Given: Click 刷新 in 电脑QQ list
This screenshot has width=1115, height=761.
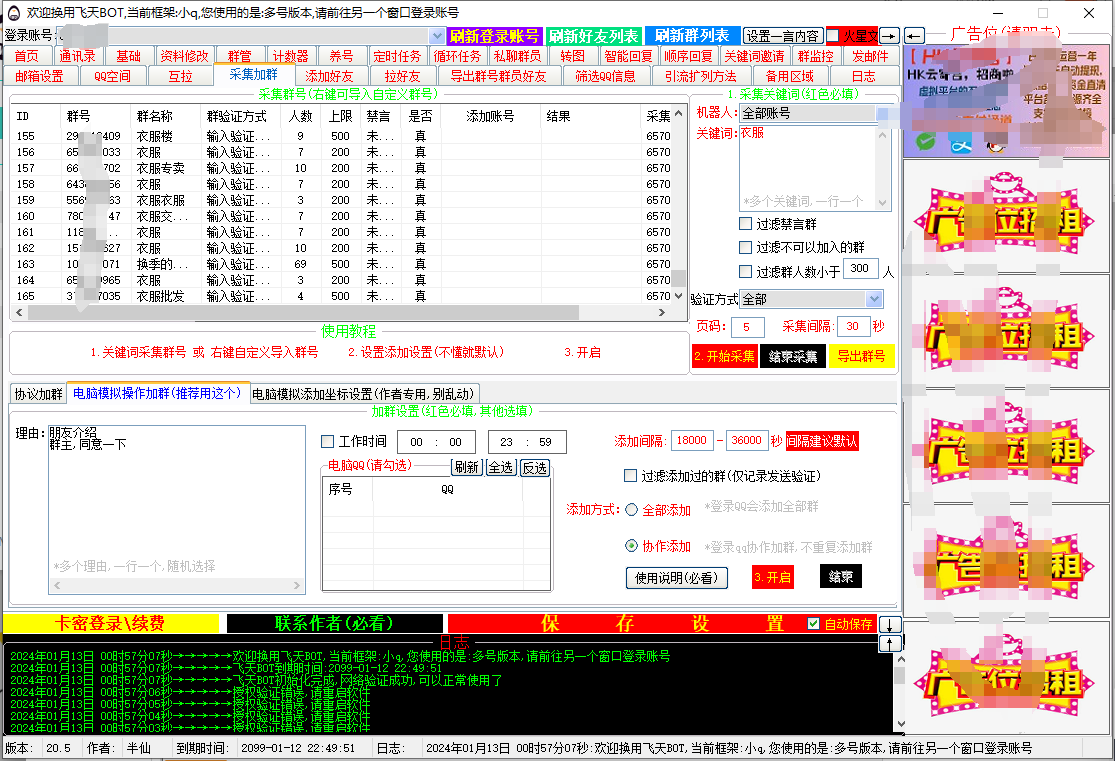Looking at the screenshot, I should coord(466,467).
